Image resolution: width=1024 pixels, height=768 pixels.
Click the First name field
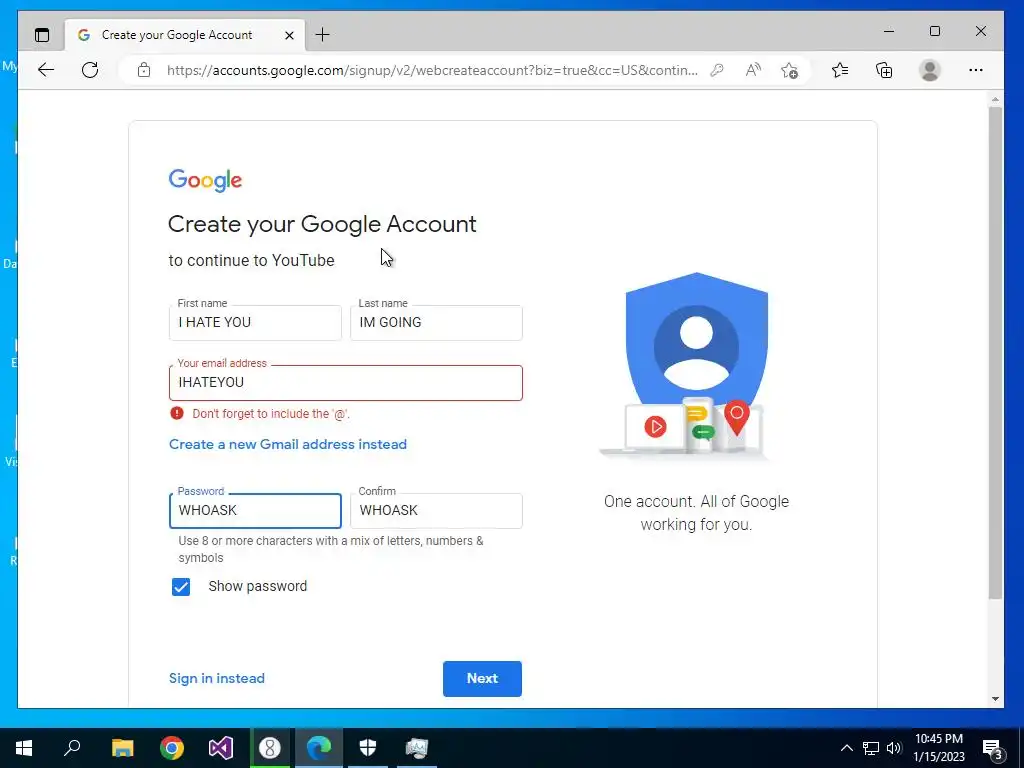click(255, 323)
